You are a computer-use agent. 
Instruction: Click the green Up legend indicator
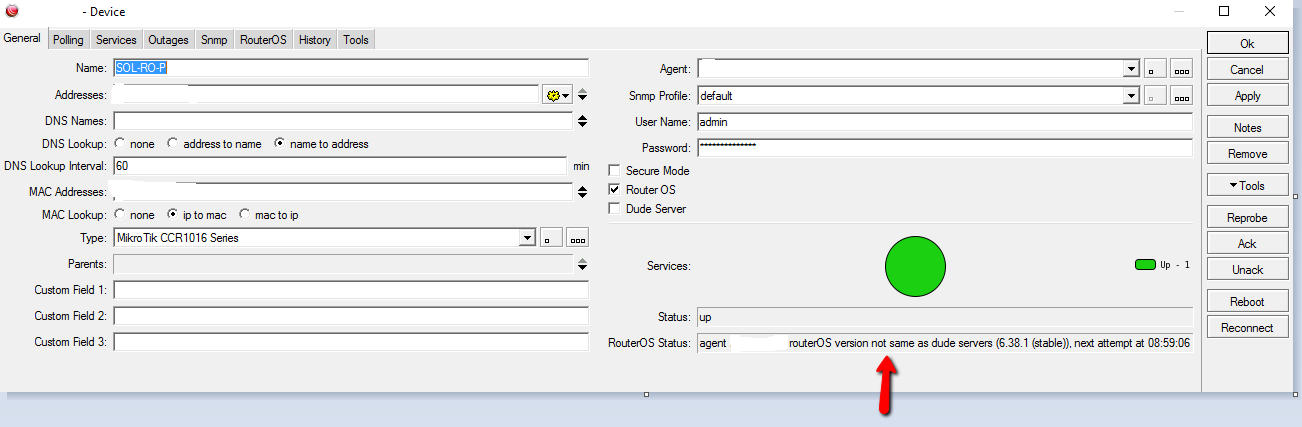coord(1145,265)
